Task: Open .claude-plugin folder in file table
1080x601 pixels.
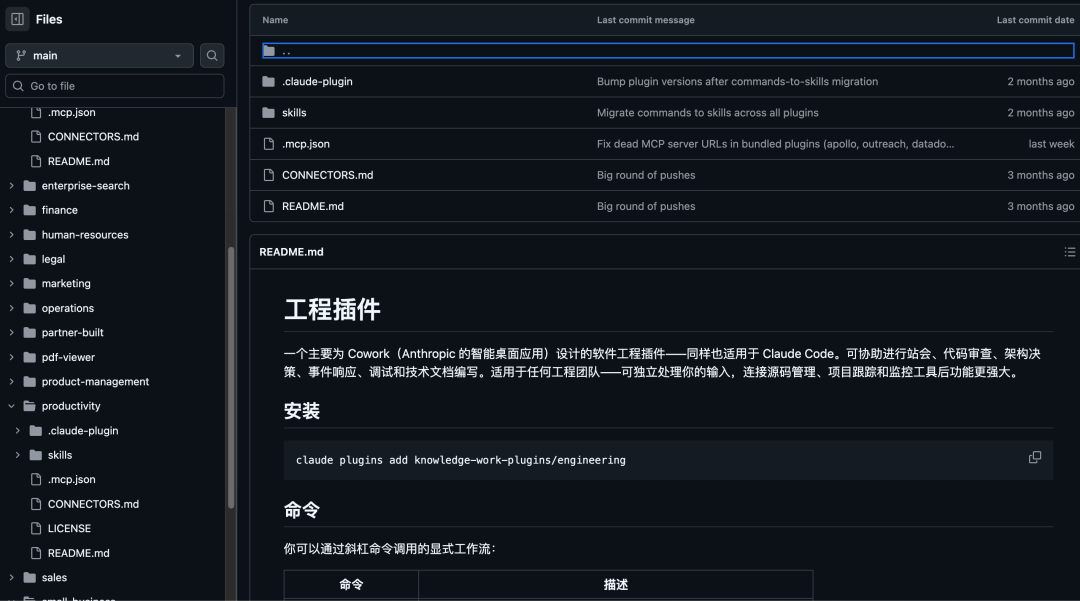Action: tap(317, 81)
